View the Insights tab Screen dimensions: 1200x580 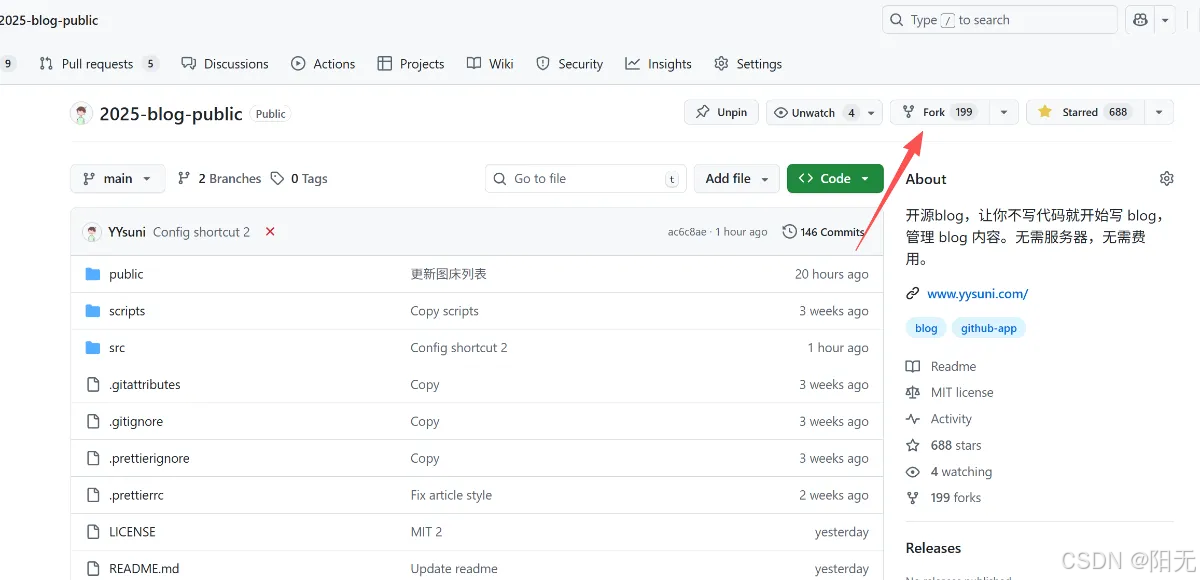[658, 64]
